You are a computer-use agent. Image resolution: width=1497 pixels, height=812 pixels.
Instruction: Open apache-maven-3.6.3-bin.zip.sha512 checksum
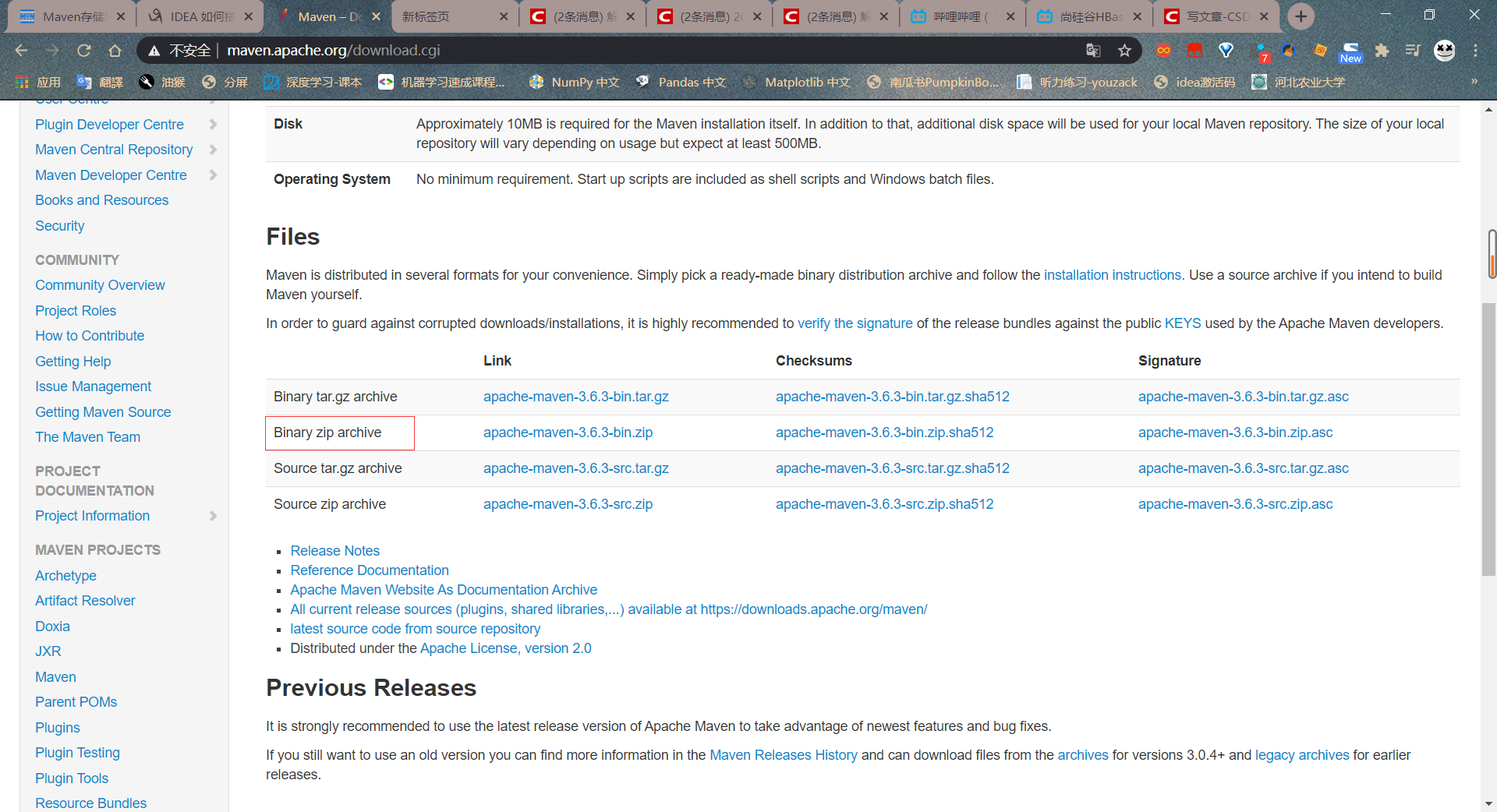pyautogui.click(x=884, y=432)
